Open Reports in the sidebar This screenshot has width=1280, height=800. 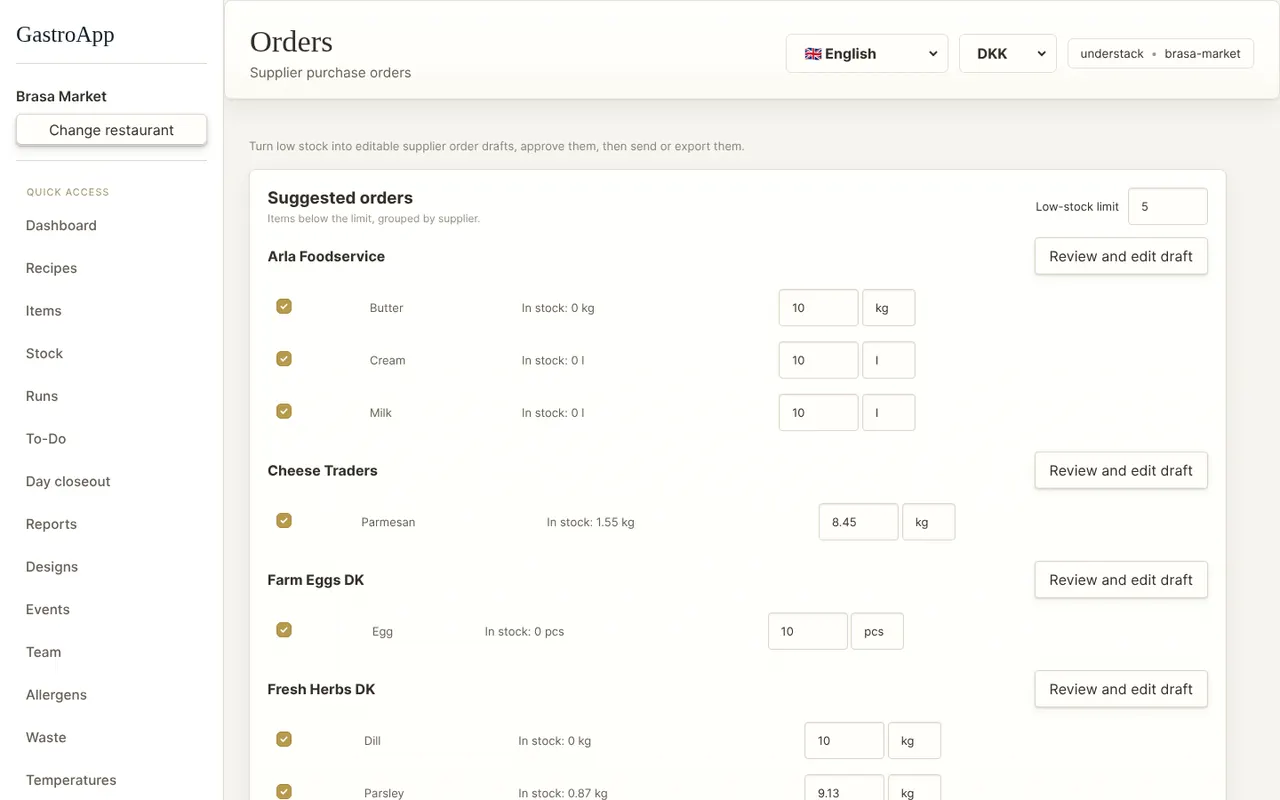click(51, 524)
